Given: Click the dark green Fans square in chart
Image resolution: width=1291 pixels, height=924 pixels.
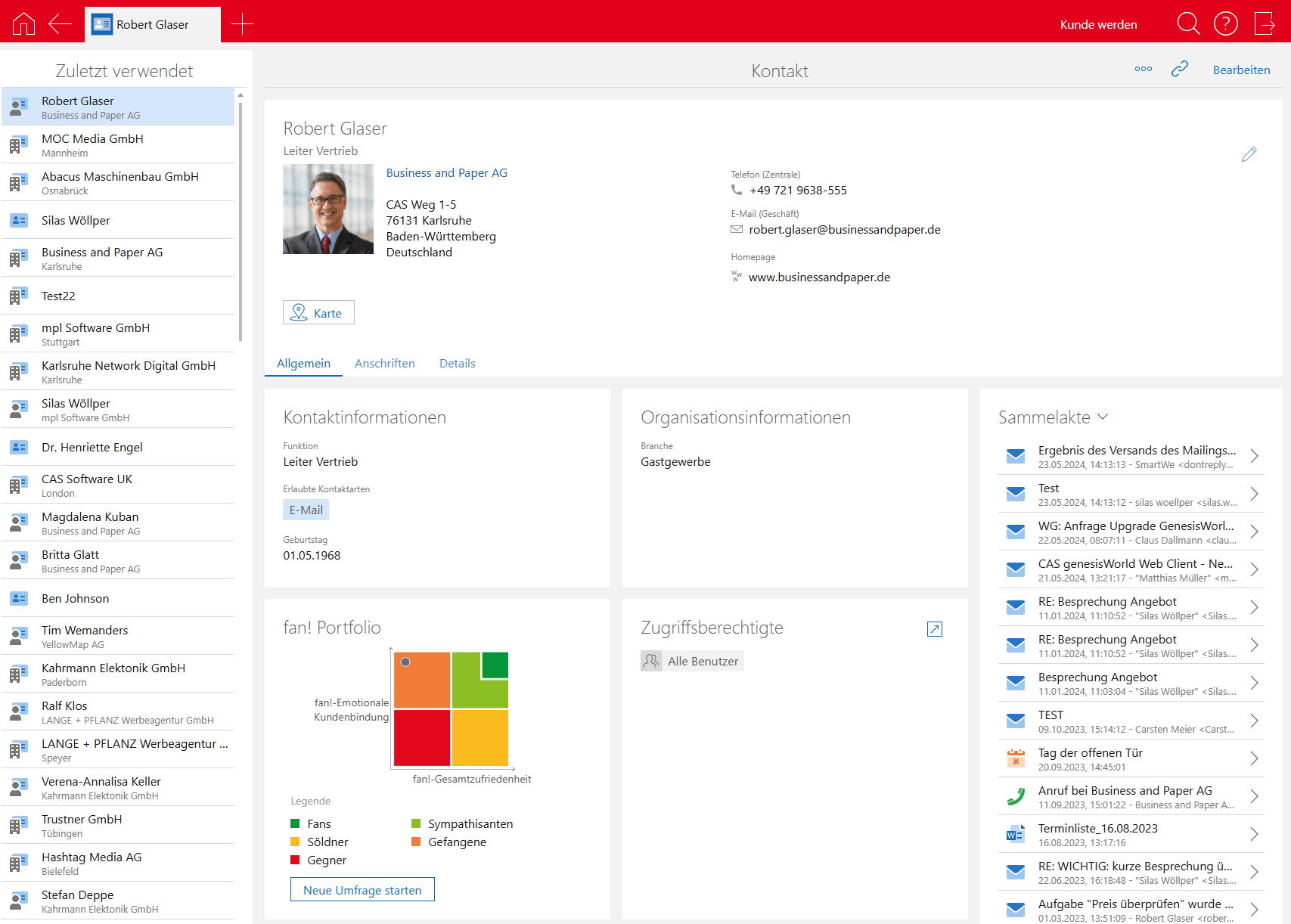Looking at the screenshot, I should pyautogui.click(x=495, y=665).
